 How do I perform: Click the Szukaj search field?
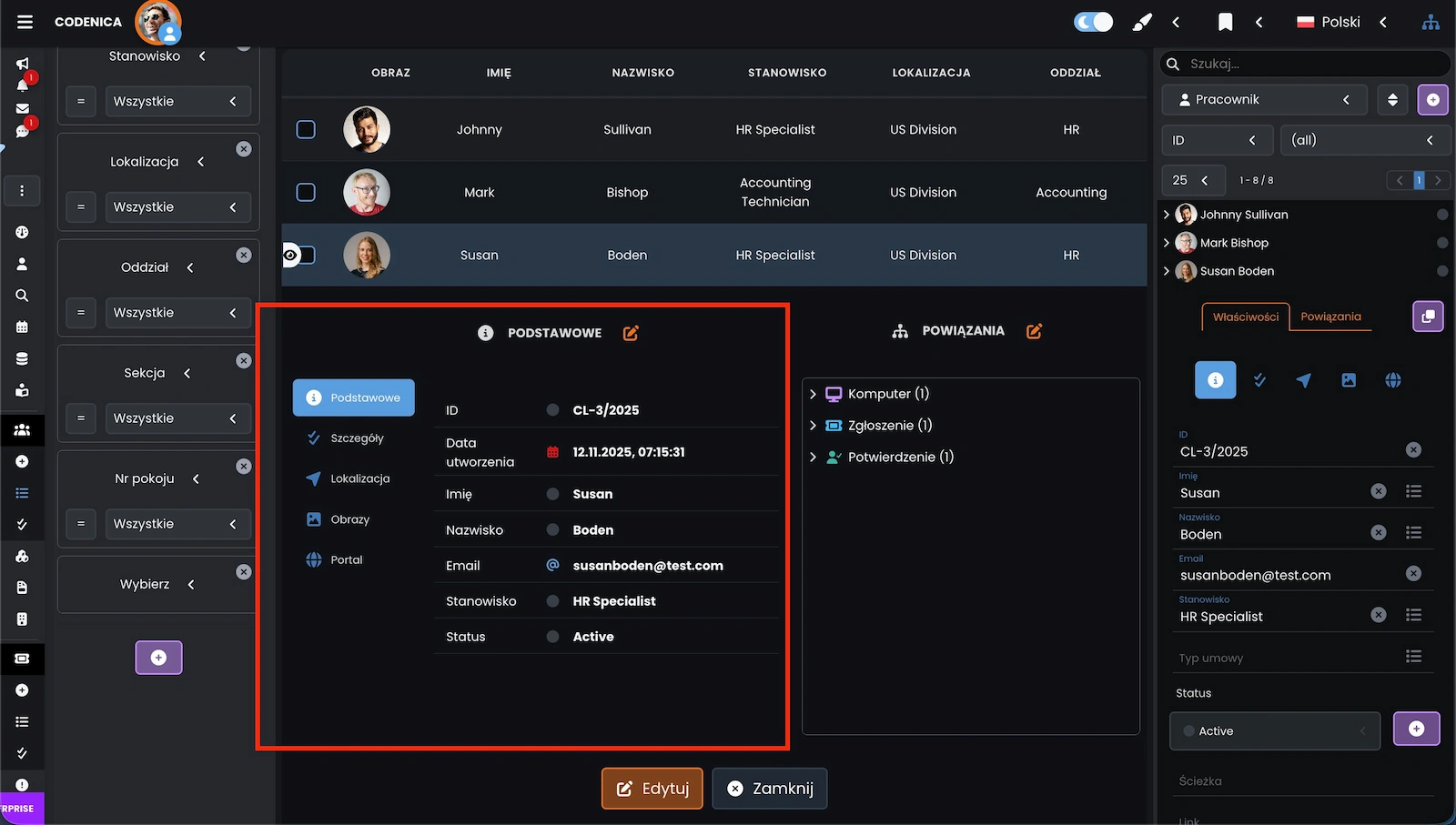coord(1310,64)
